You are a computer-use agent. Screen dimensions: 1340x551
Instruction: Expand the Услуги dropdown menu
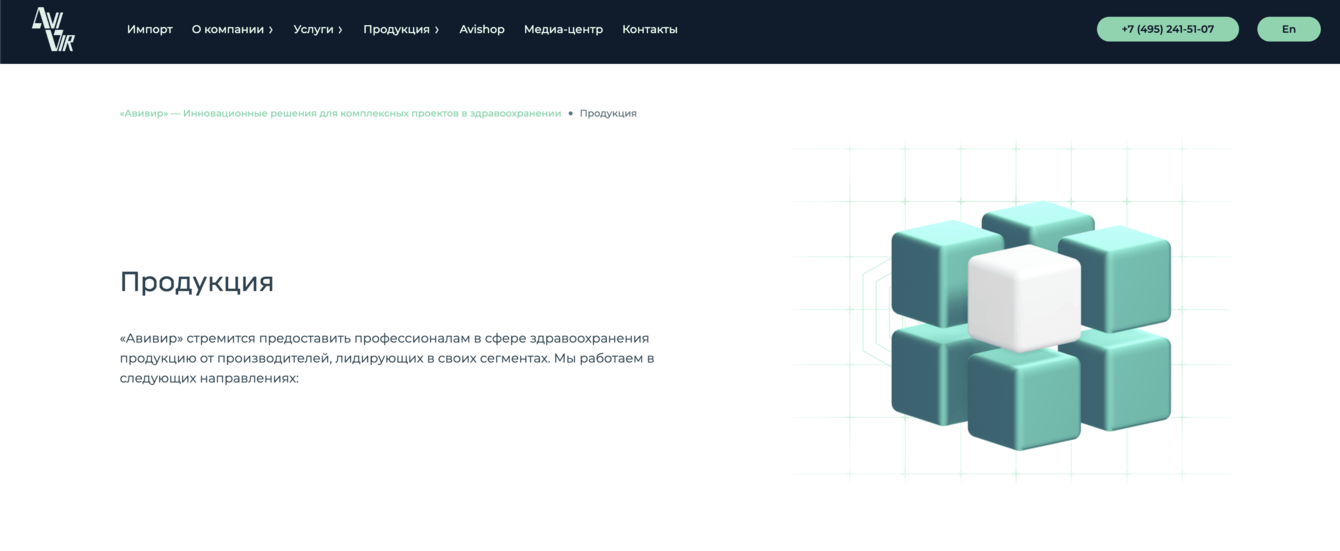[318, 29]
